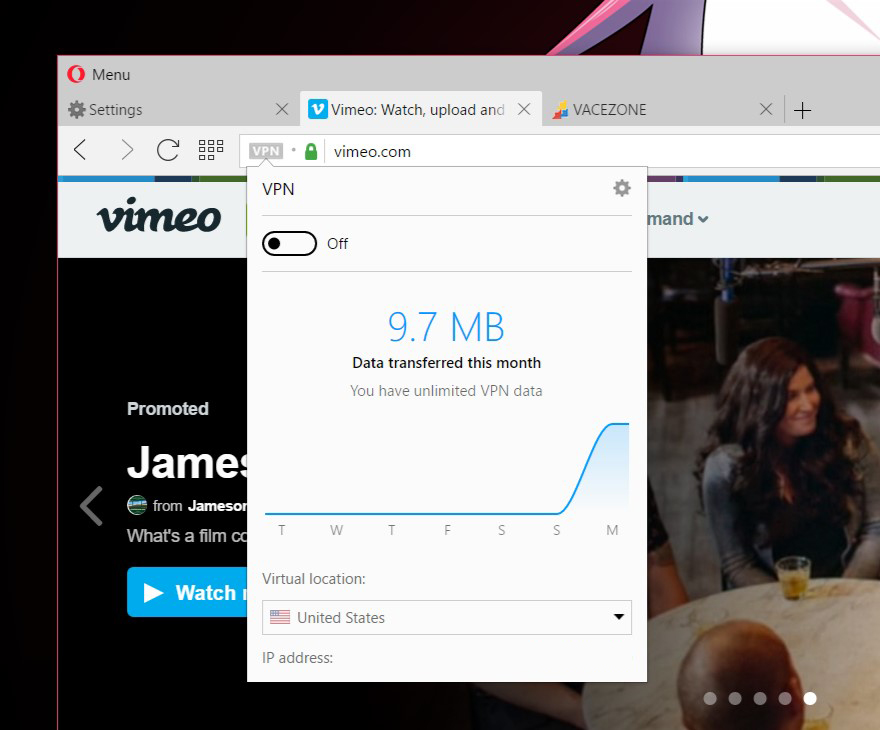
Task: Click the Vimeo favicon in tab
Action: (x=318, y=109)
